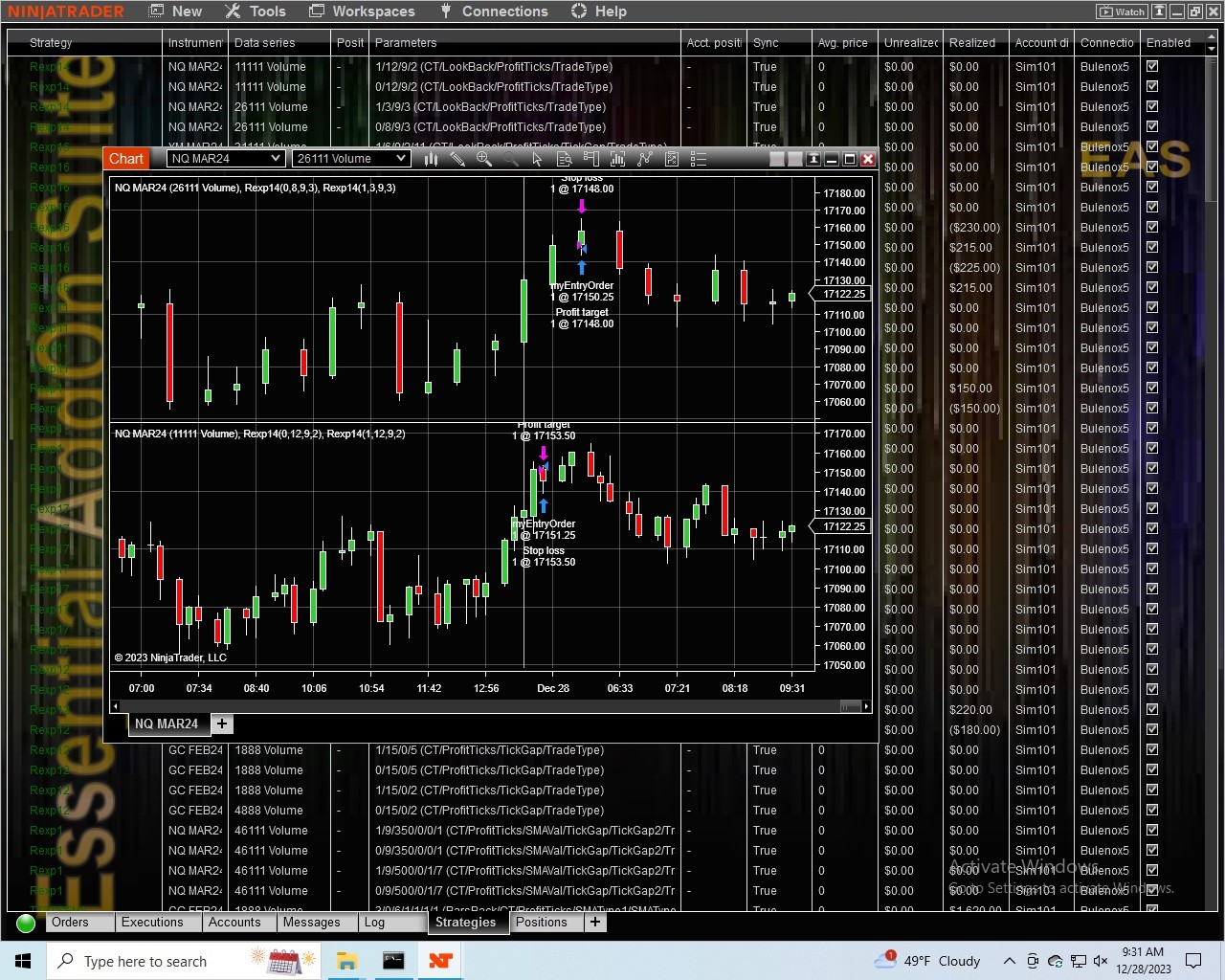Open the Windows Start menu
This screenshot has height=980, width=1225.
tap(23, 960)
